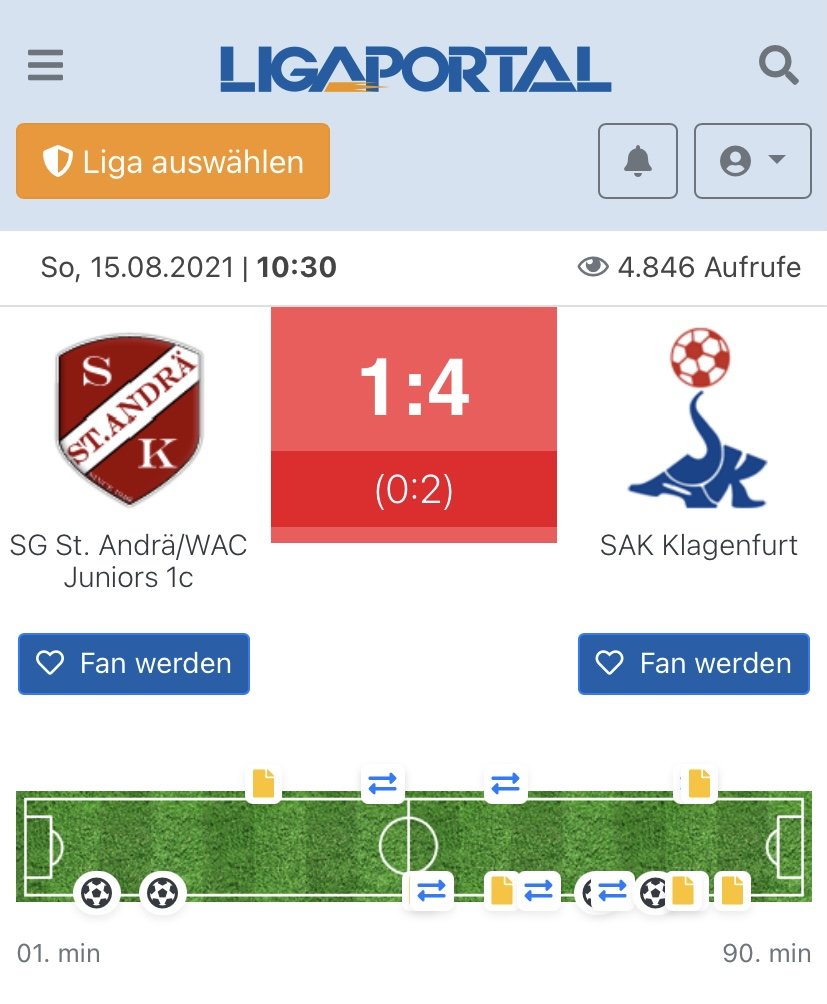
Task: Click the first goal ball on timeline
Action: tap(97, 892)
